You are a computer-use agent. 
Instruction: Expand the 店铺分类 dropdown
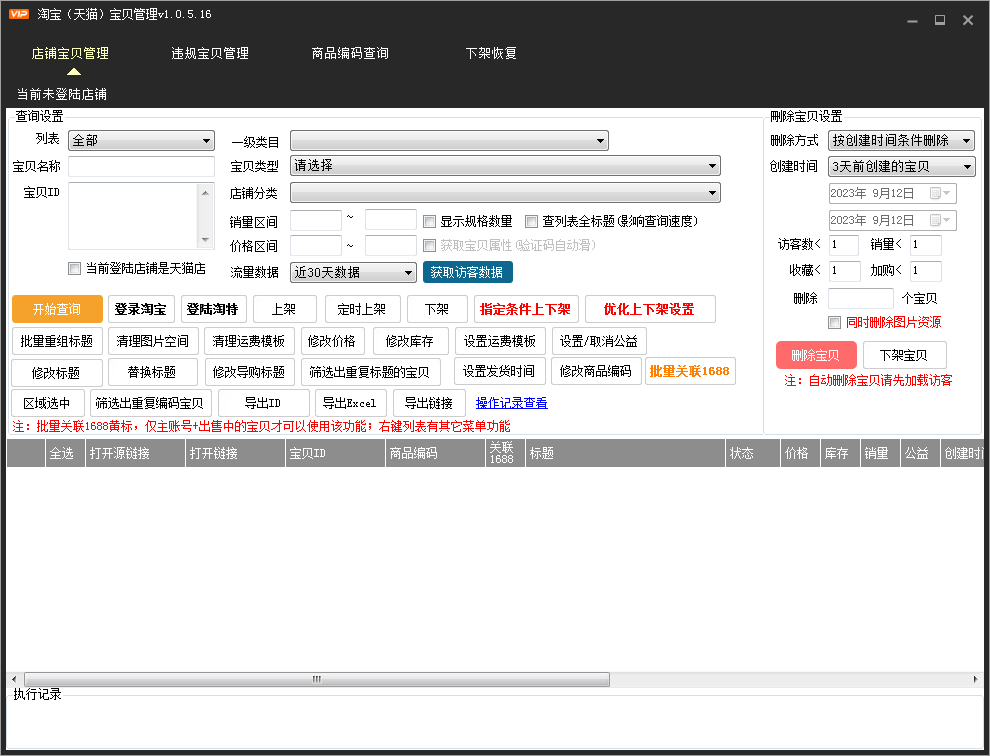[505, 193]
